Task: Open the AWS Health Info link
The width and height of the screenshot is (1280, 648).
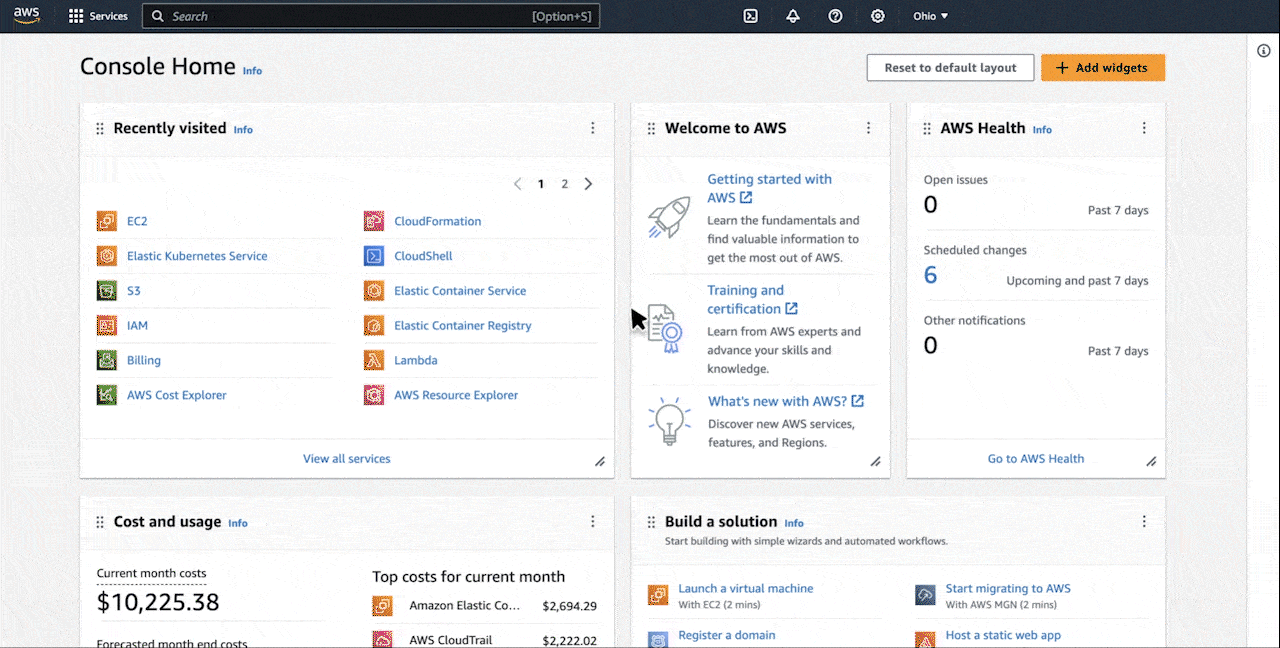Action: point(1042,130)
